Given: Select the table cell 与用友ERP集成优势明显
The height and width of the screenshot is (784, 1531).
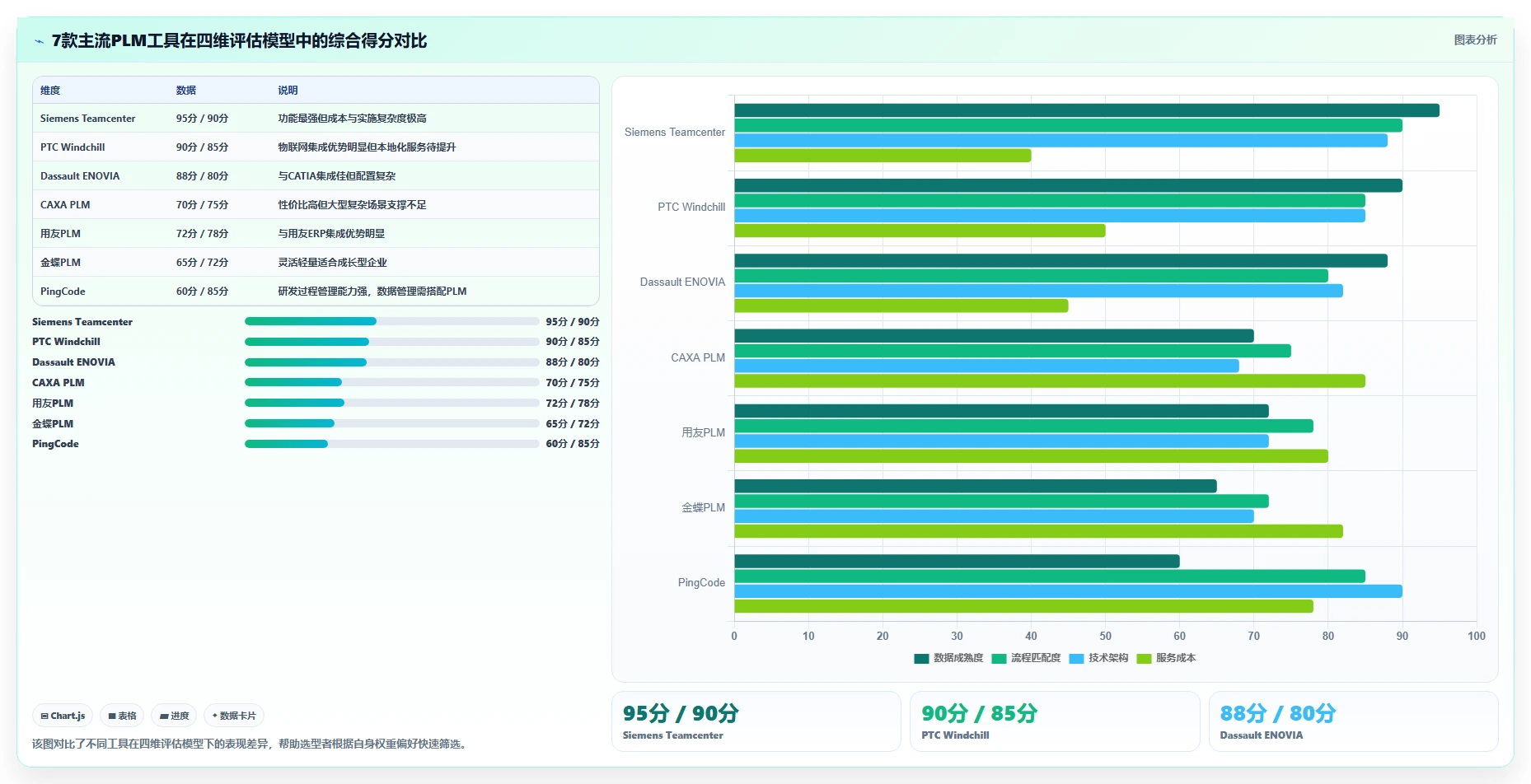Looking at the screenshot, I should click(331, 234).
